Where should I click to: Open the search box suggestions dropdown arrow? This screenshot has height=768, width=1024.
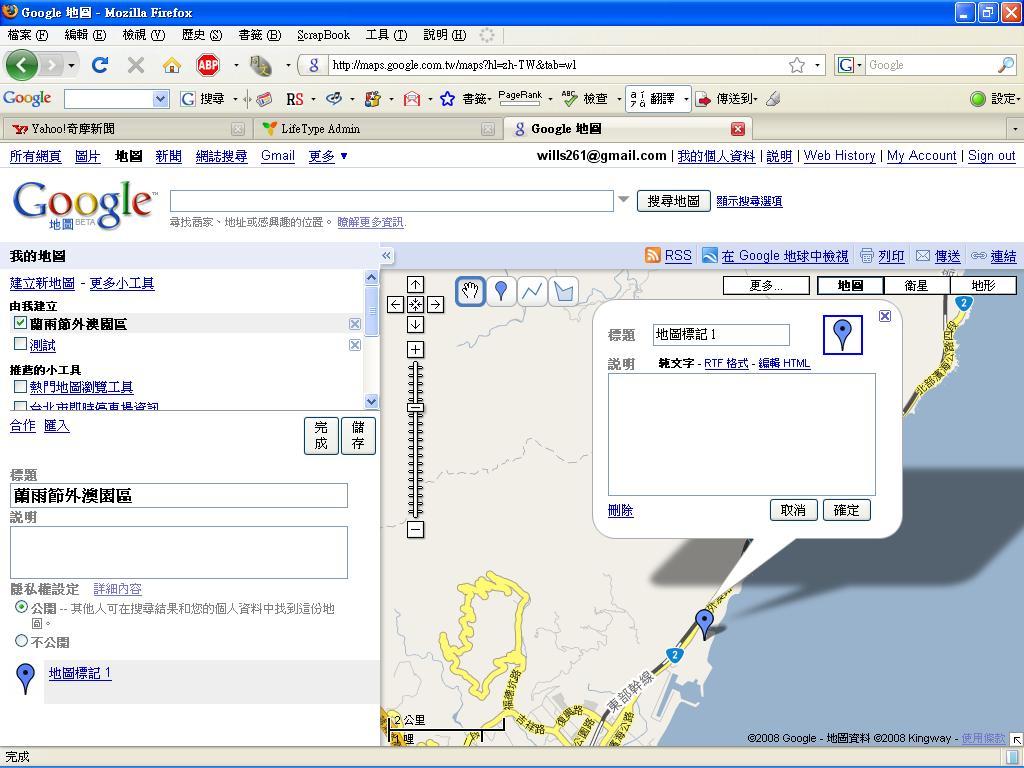624,199
